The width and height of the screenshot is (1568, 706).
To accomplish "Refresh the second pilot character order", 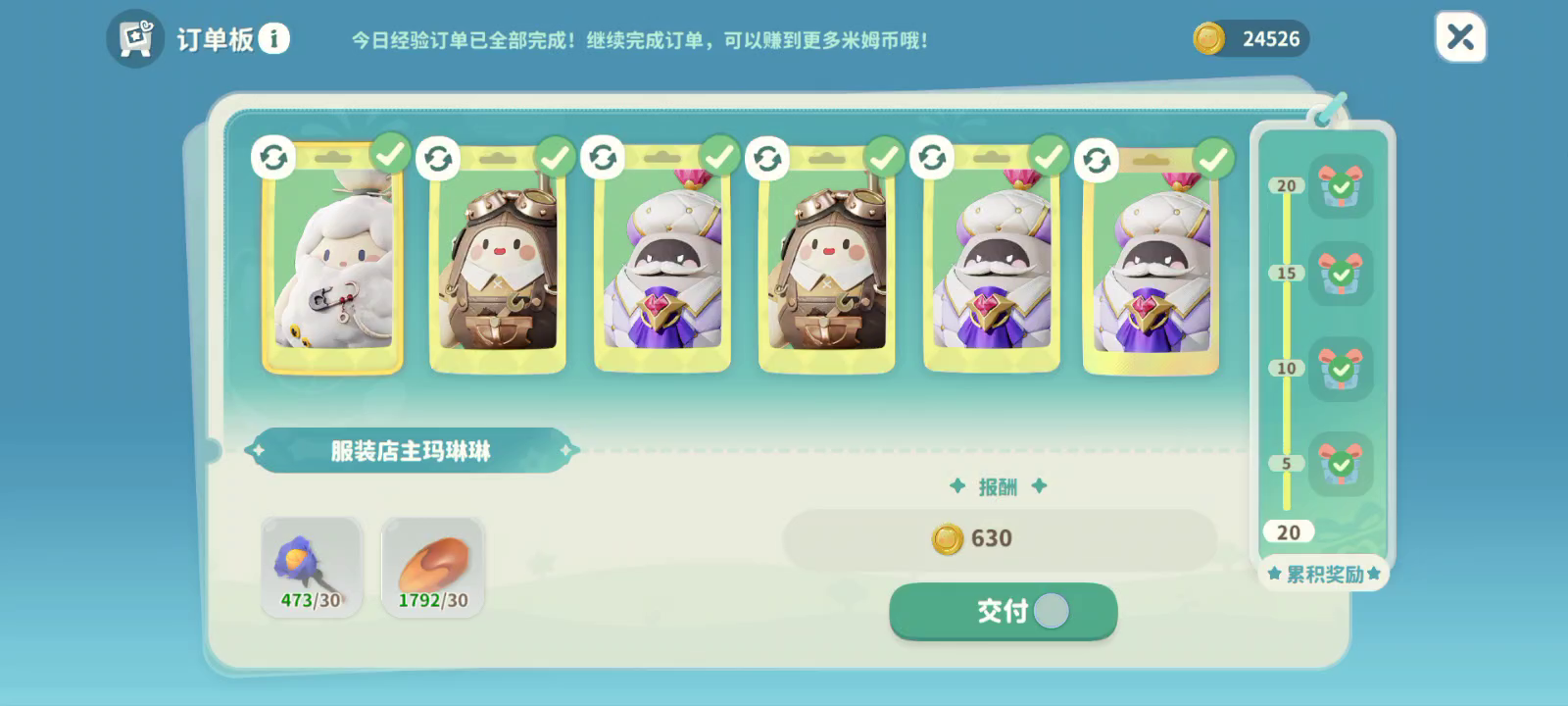I will click(438, 157).
